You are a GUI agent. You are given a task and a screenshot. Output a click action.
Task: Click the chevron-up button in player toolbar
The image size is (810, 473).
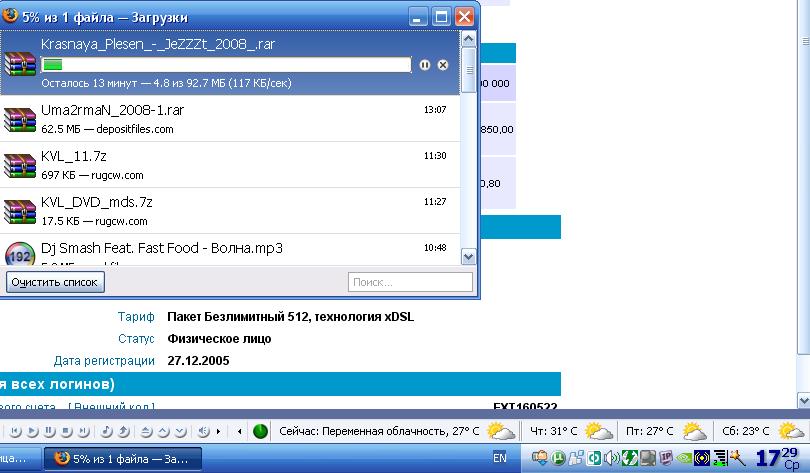pyautogui.click(x=163, y=431)
